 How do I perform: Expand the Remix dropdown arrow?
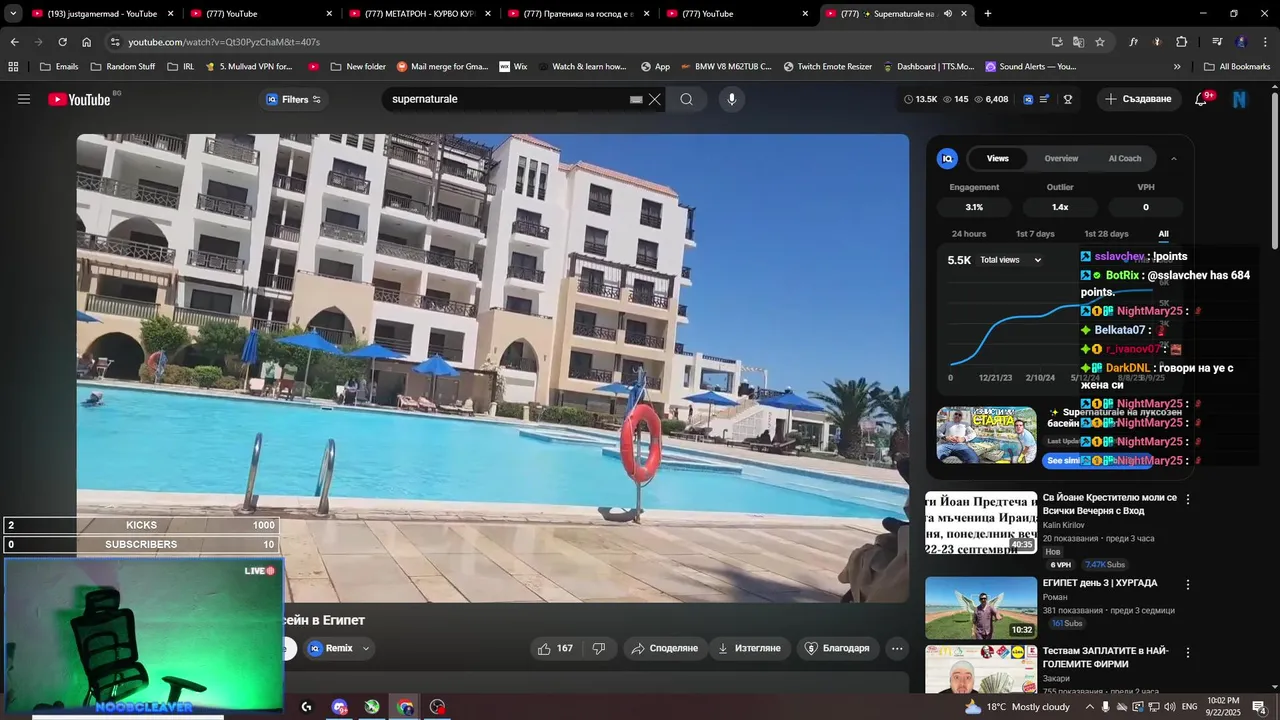pos(366,648)
